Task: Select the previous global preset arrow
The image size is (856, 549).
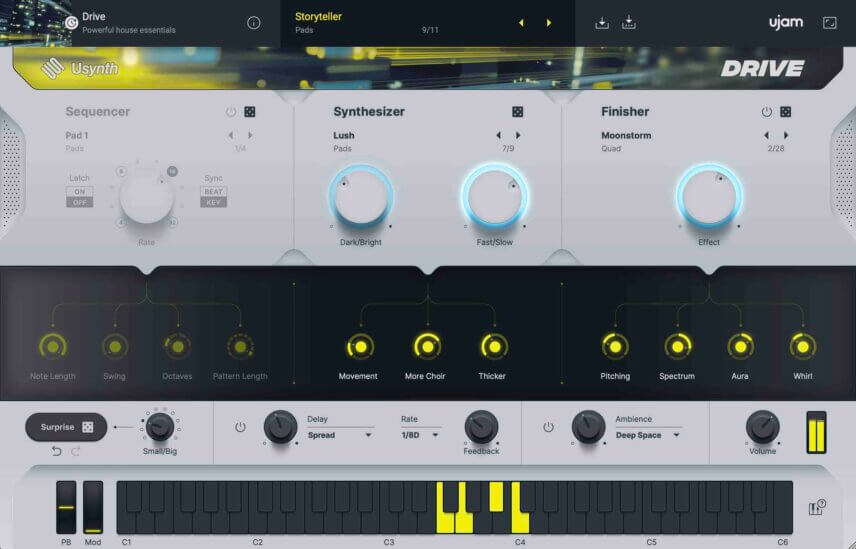Action: (x=521, y=23)
